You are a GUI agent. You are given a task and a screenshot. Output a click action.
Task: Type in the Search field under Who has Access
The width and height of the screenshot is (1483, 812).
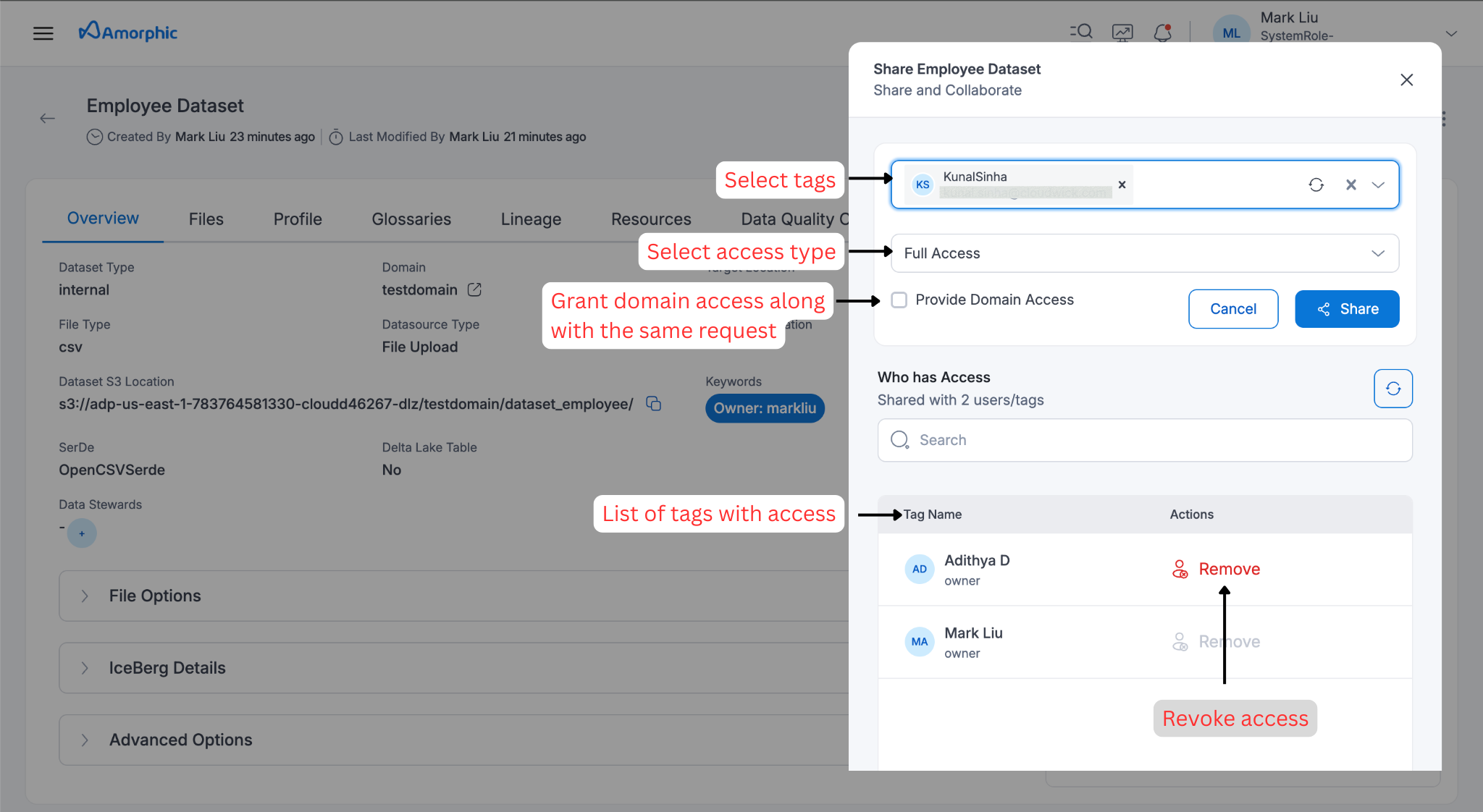[x=1144, y=440]
